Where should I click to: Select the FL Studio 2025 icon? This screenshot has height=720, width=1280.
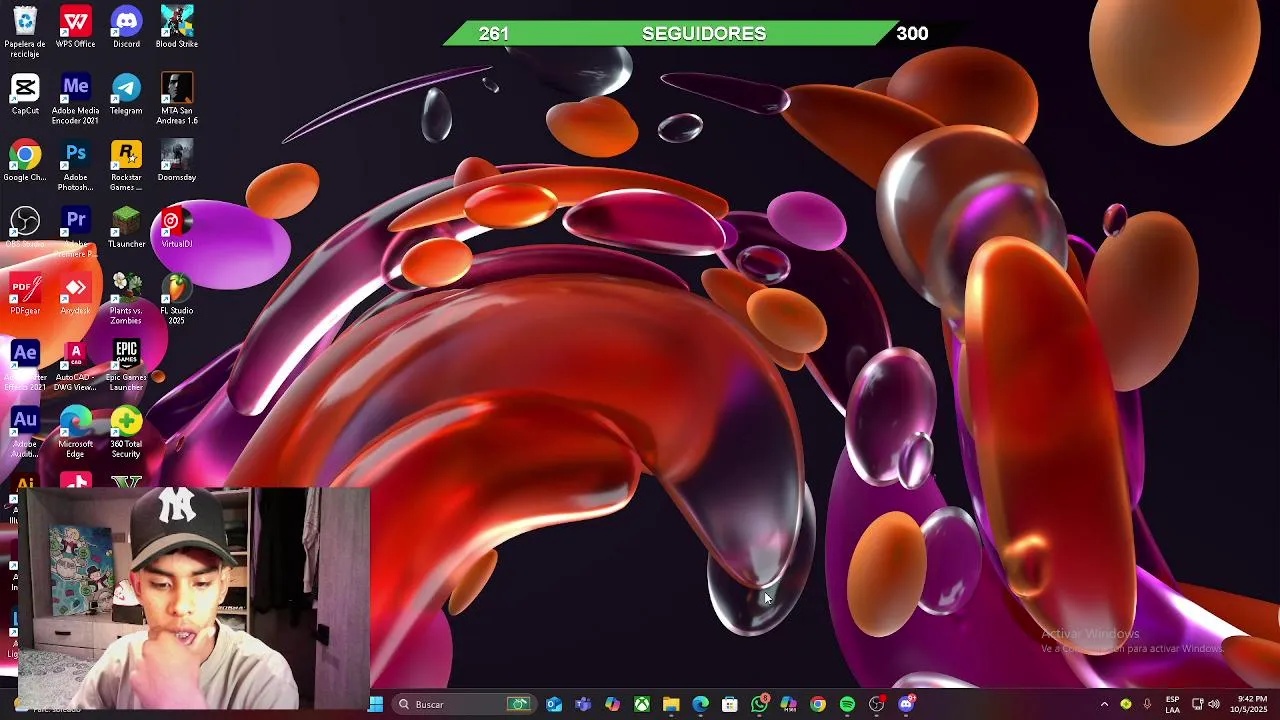coord(177,298)
